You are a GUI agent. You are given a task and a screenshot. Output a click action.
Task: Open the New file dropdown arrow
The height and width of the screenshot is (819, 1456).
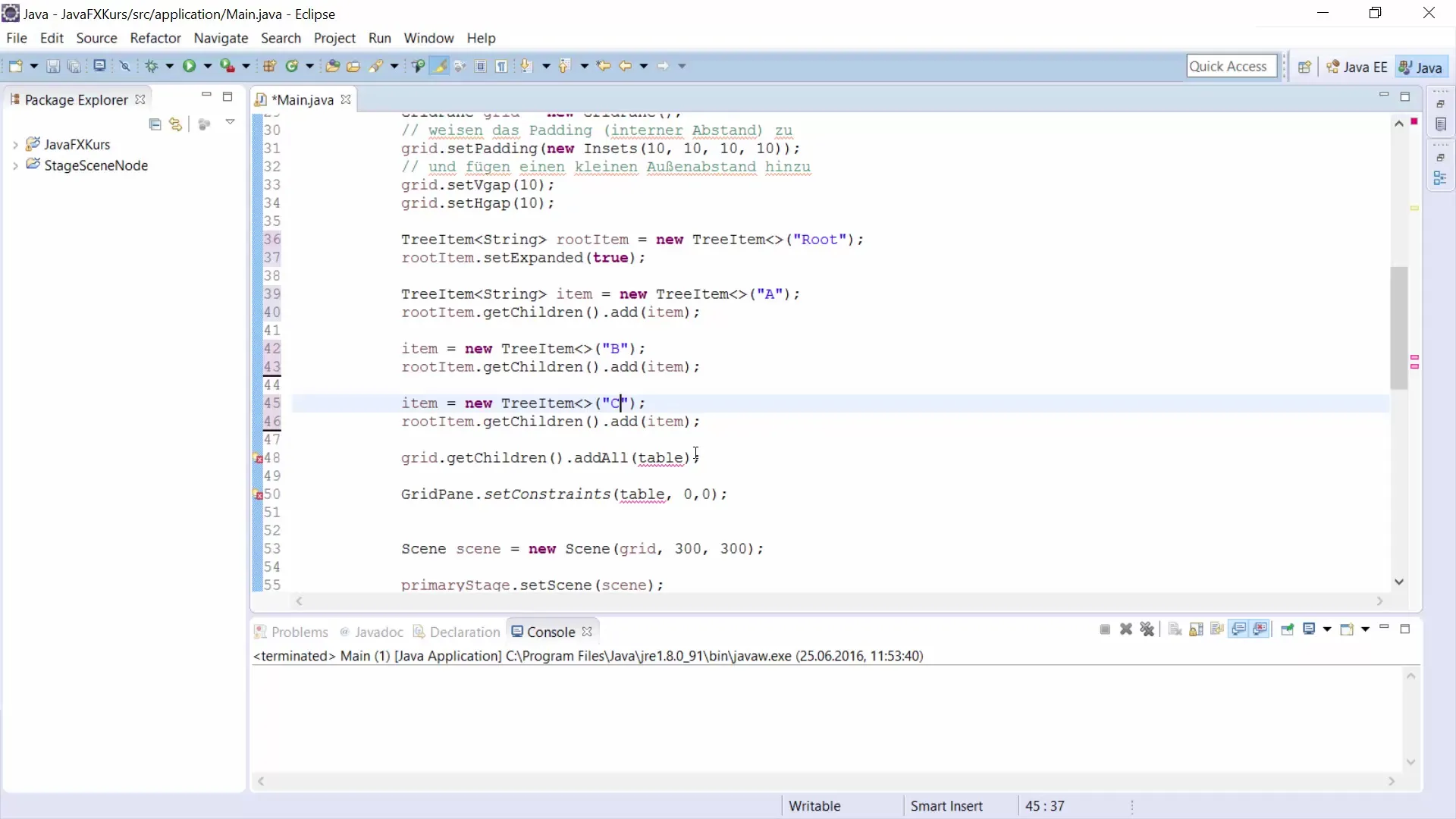[33, 66]
